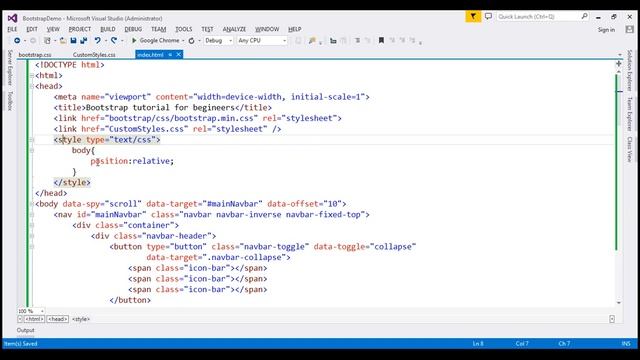Screen dimensions: 640x360
Task: Click the Sign in link
Action: [607, 30]
